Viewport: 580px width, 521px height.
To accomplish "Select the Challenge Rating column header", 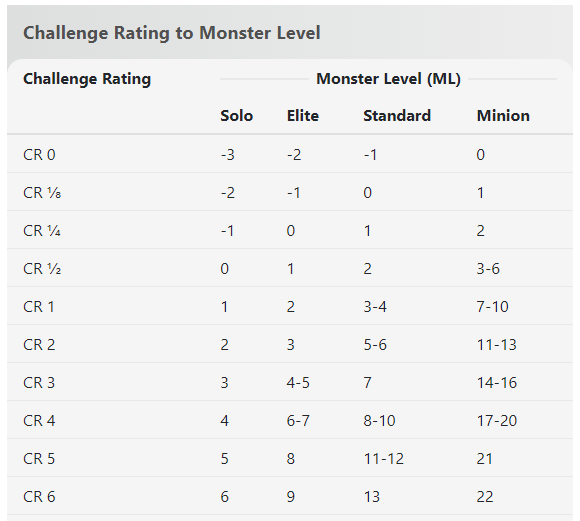I will pos(87,79).
